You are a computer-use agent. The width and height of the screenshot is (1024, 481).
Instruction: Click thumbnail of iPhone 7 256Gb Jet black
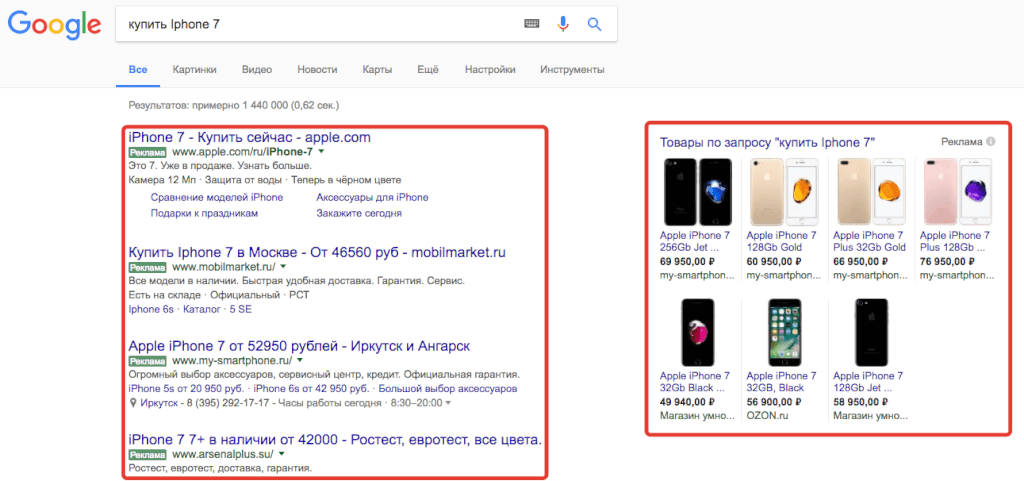pyautogui.click(x=697, y=192)
